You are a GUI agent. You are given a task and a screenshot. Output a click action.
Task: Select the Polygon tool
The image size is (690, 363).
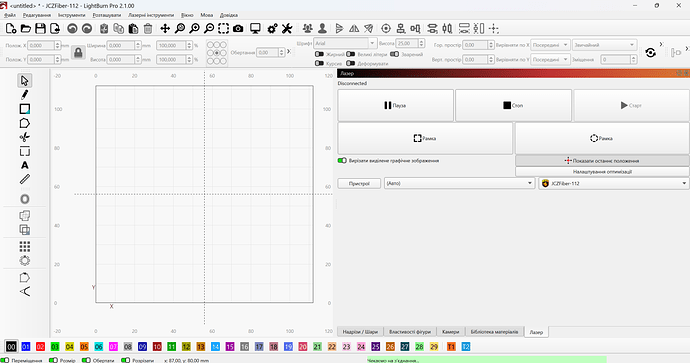pos(25,123)
